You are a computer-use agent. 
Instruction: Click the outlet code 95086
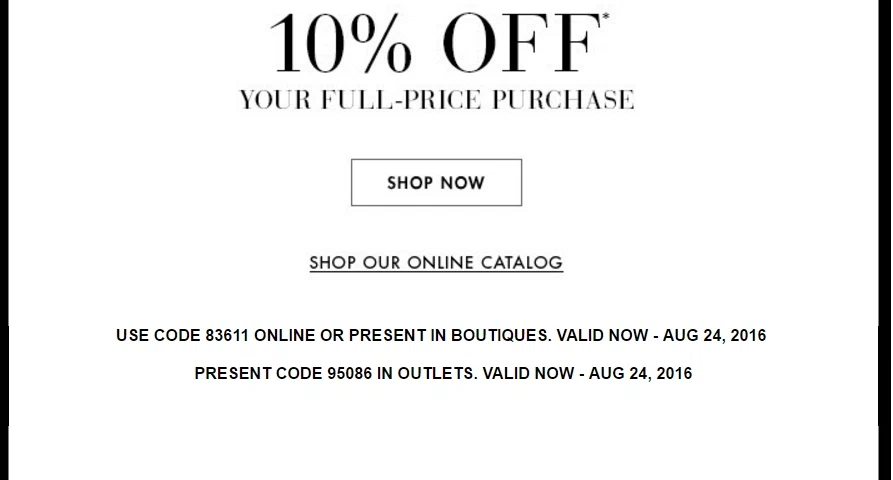coord(349,374)
